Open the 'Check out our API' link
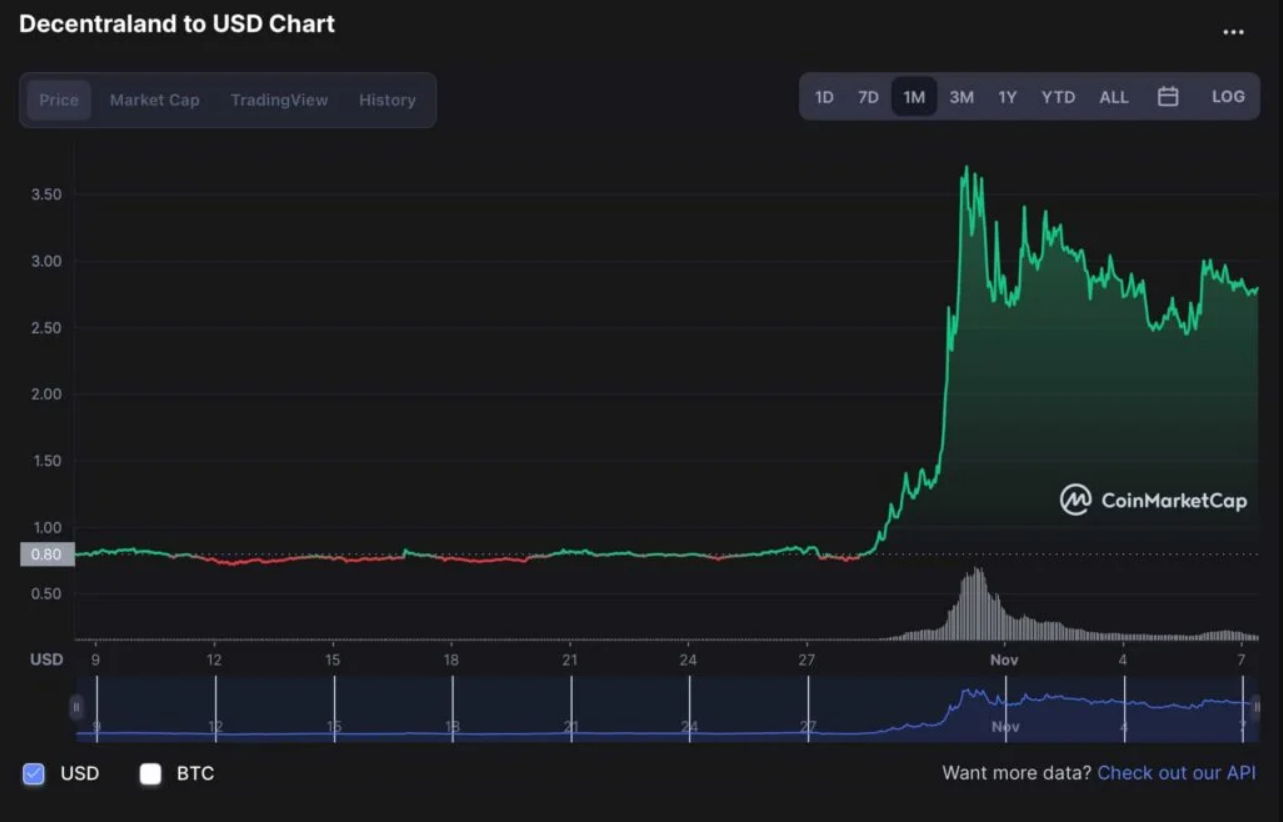1283x822 pixels. click(x=1176, y=773)
